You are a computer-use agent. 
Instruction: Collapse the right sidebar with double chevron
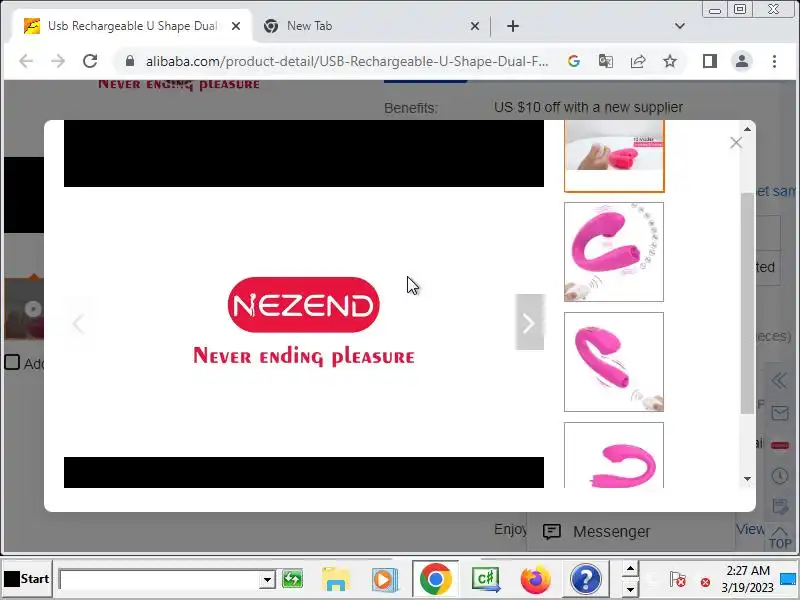tap(779, 381)
